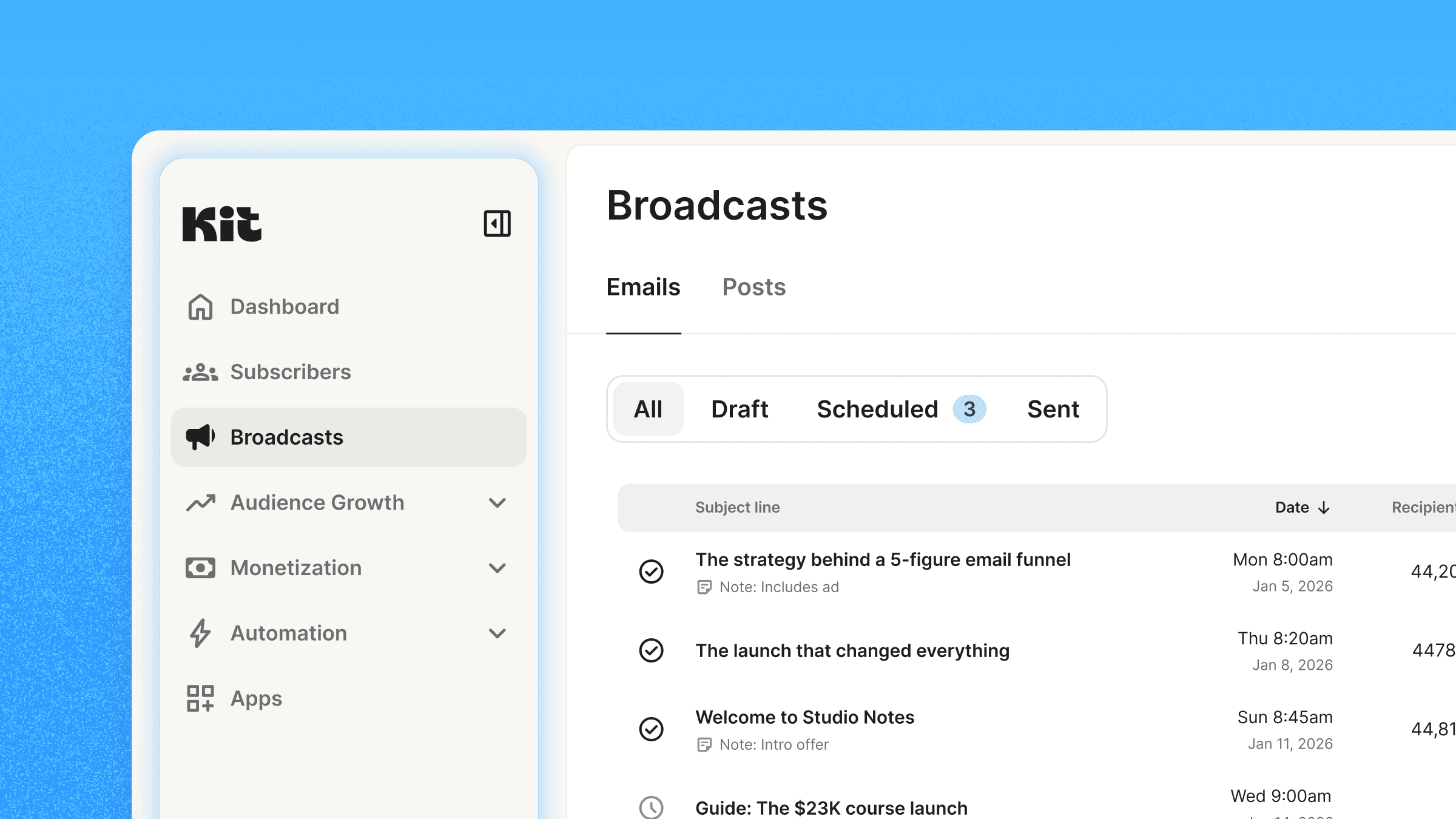Click 'Sun 8:45am' date cell
Image resolution: width=1456 pixels, height=819 pixels.
(1285, 717)
